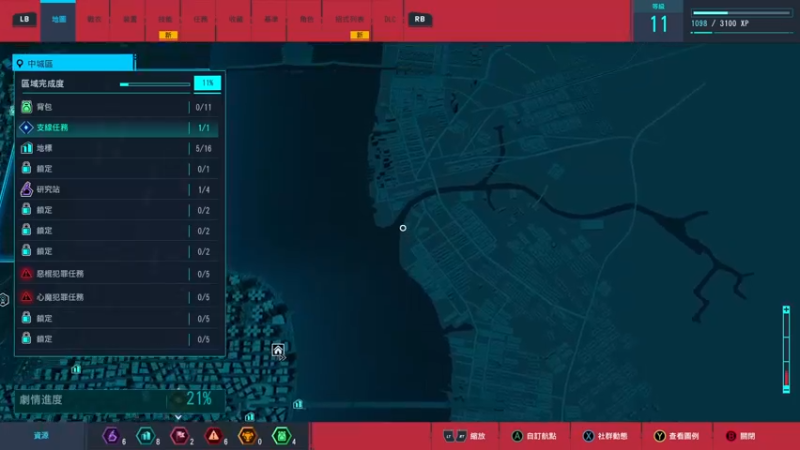Click the map zoom level slider
Screen dimensions: 800x450
point(786,350)
